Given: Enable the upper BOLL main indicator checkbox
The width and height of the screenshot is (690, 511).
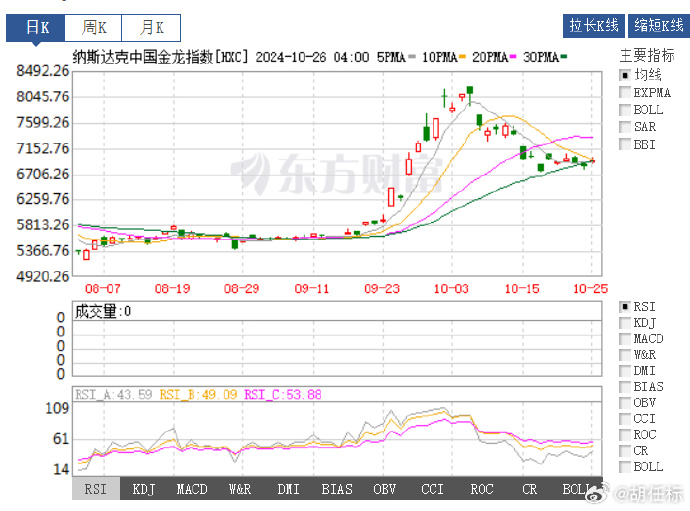Looking at the screenshot, I should (625, 110).
